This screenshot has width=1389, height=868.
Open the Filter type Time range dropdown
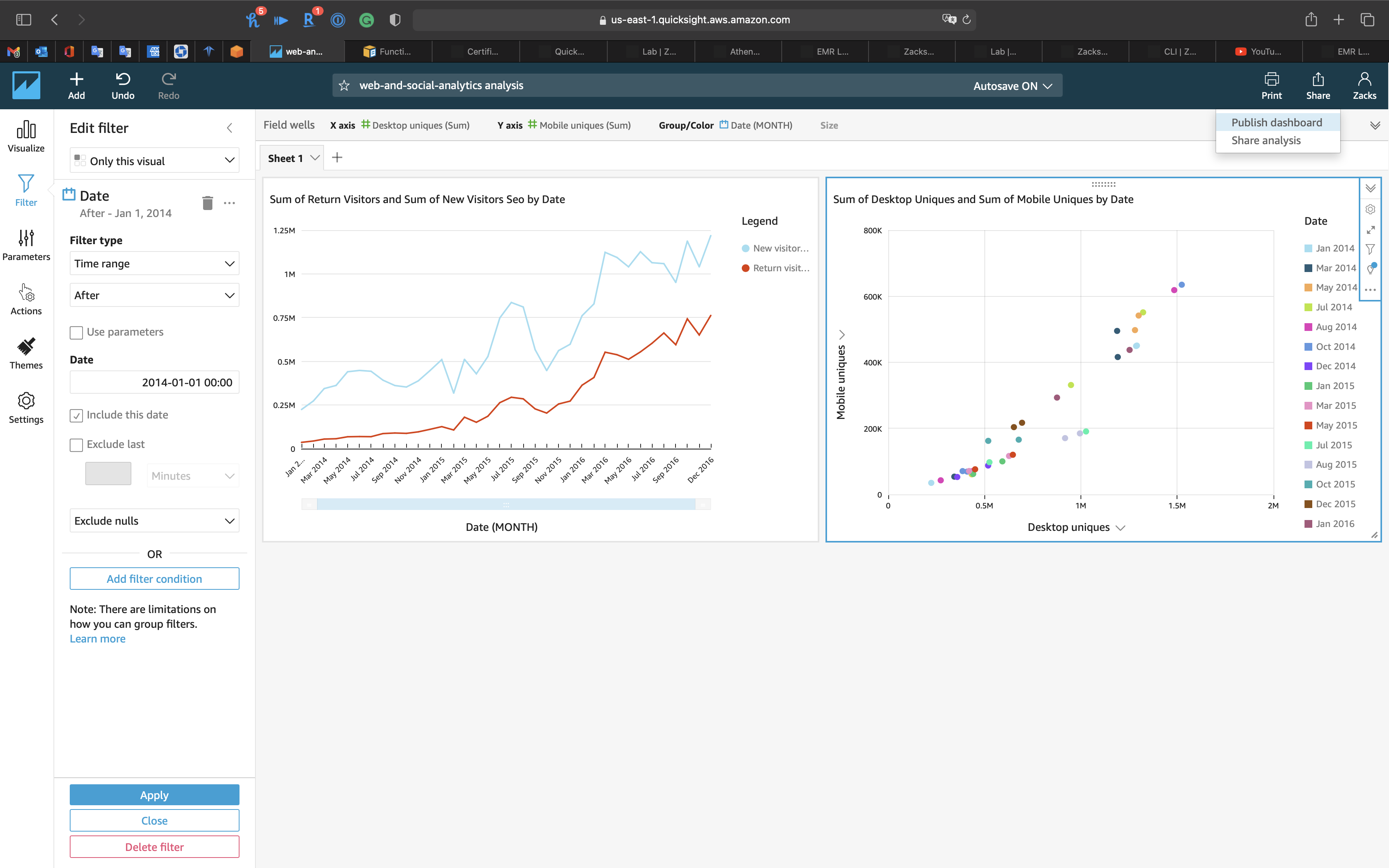[154, 263]
